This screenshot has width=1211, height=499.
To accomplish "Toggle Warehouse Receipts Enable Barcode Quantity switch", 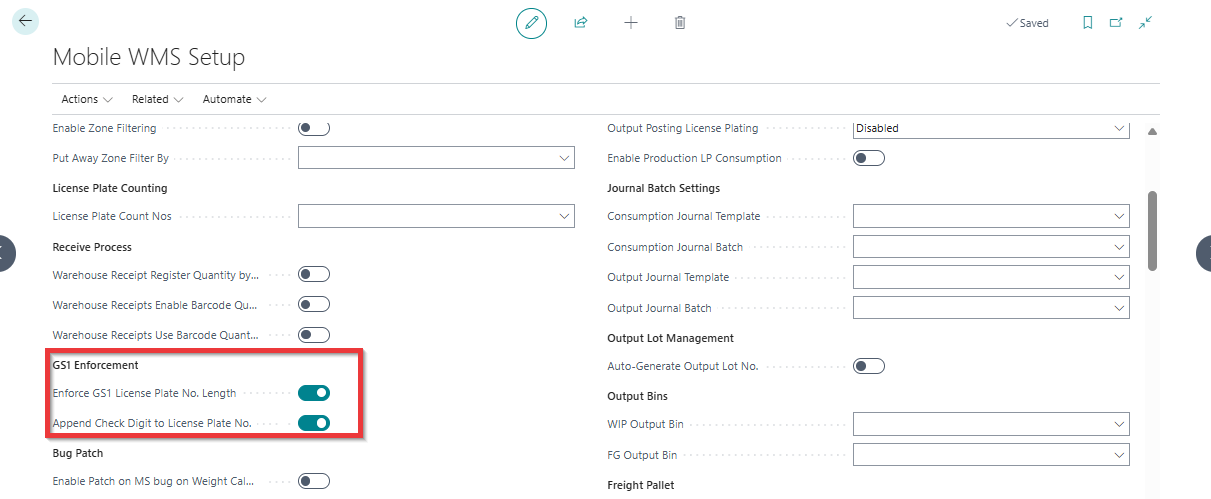I will [314, 304].
